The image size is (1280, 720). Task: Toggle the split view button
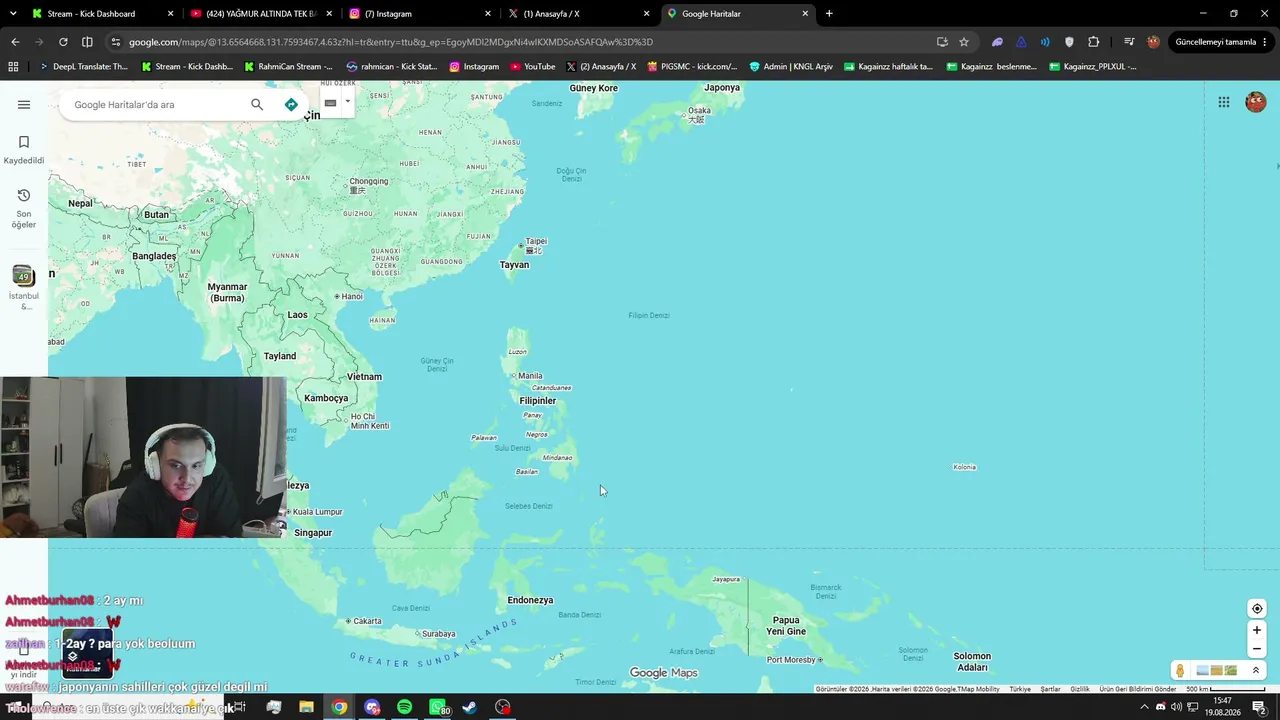(87, 42)
